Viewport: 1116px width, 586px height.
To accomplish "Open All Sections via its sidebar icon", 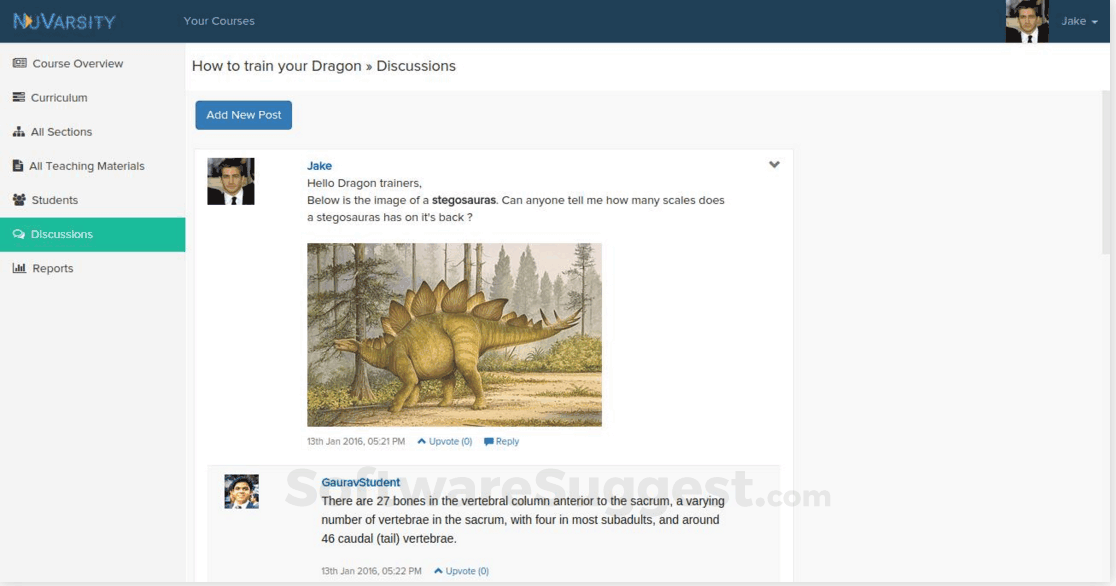I will (x=20, y=131).
